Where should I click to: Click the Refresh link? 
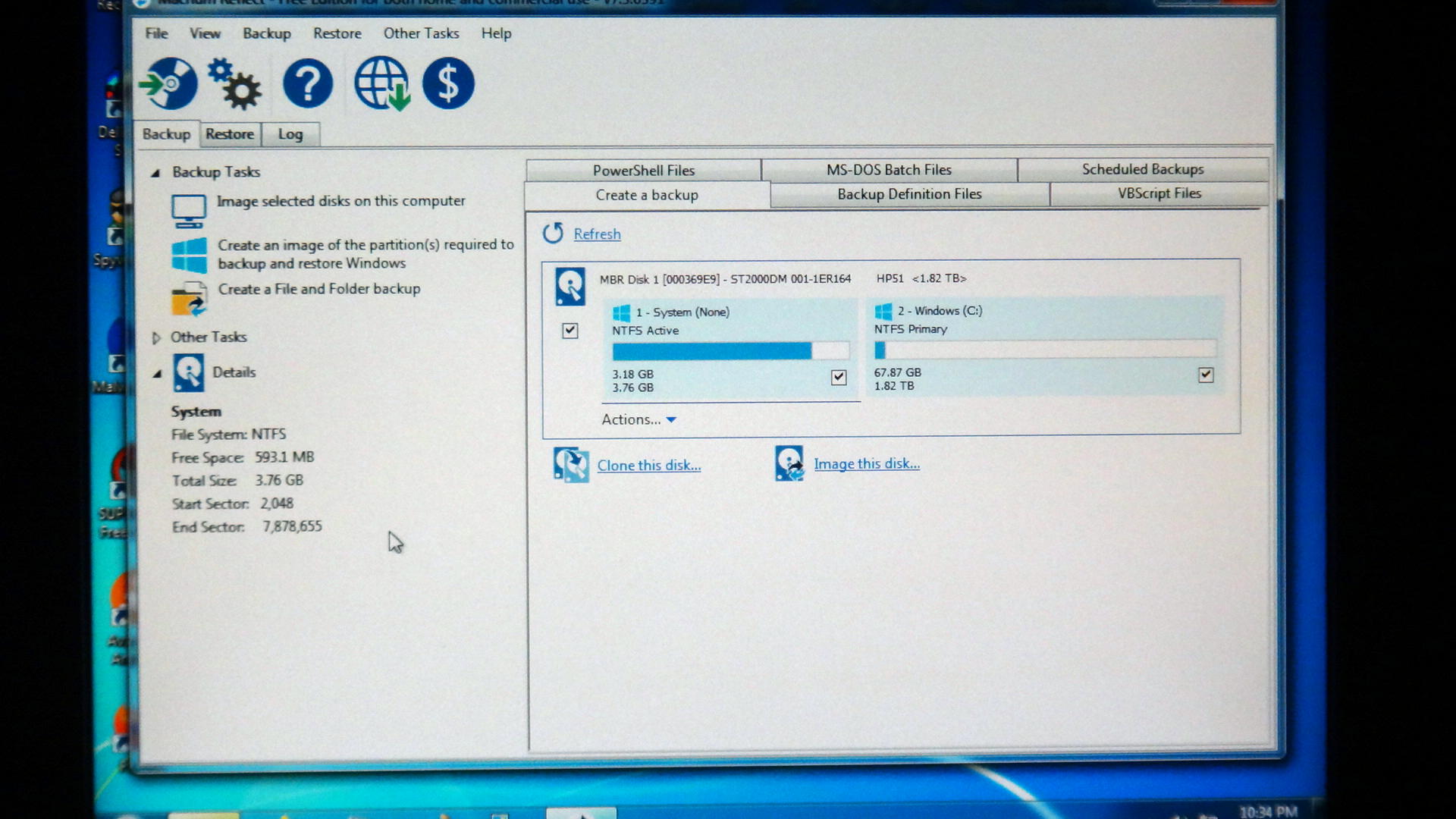597,234
